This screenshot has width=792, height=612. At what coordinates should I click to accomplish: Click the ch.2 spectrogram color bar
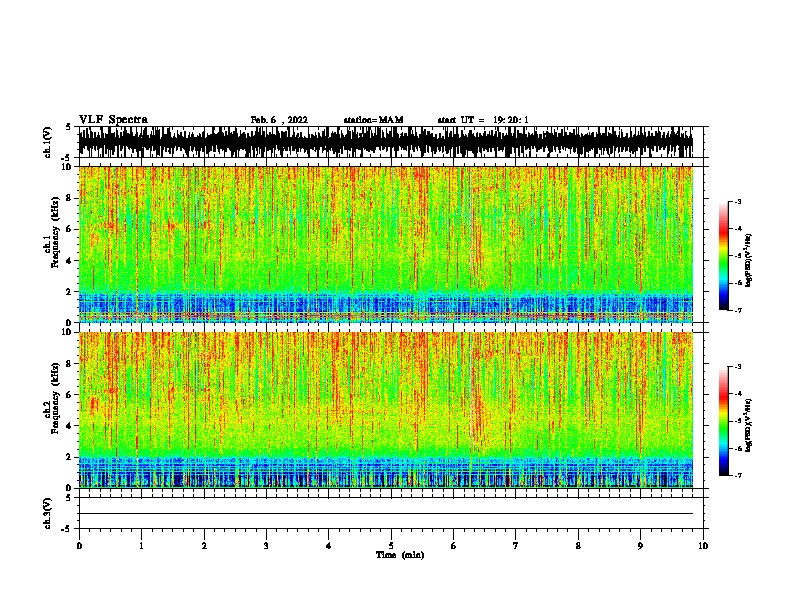[724, 421]
